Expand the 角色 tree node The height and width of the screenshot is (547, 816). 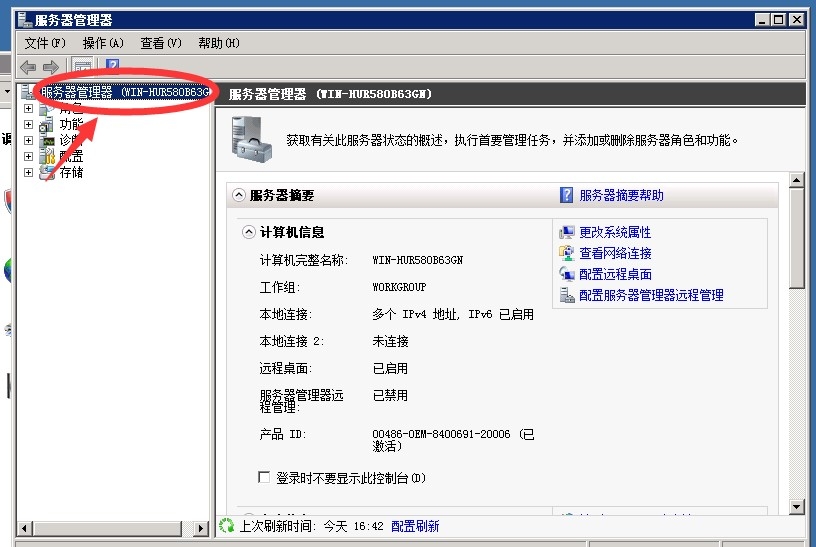29,109
